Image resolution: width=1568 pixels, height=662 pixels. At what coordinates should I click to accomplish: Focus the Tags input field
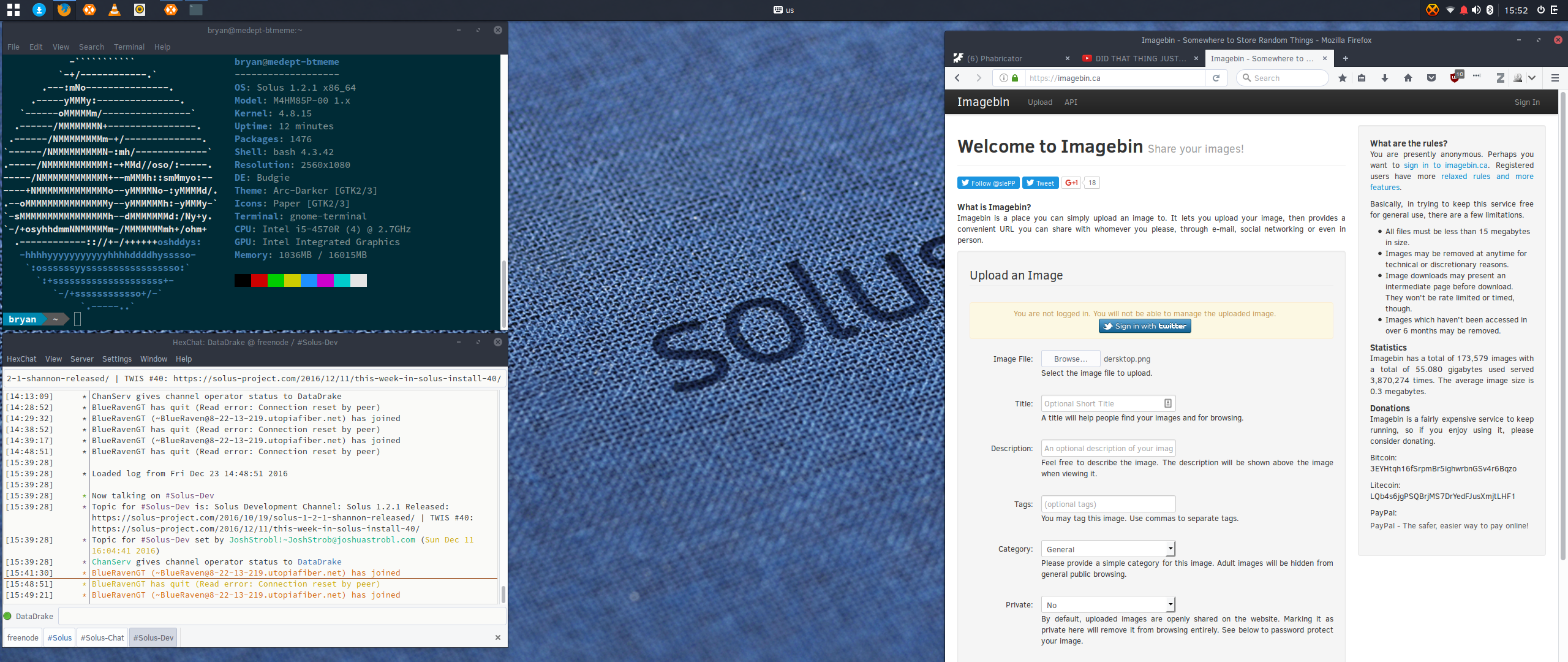click(1108, 504)
